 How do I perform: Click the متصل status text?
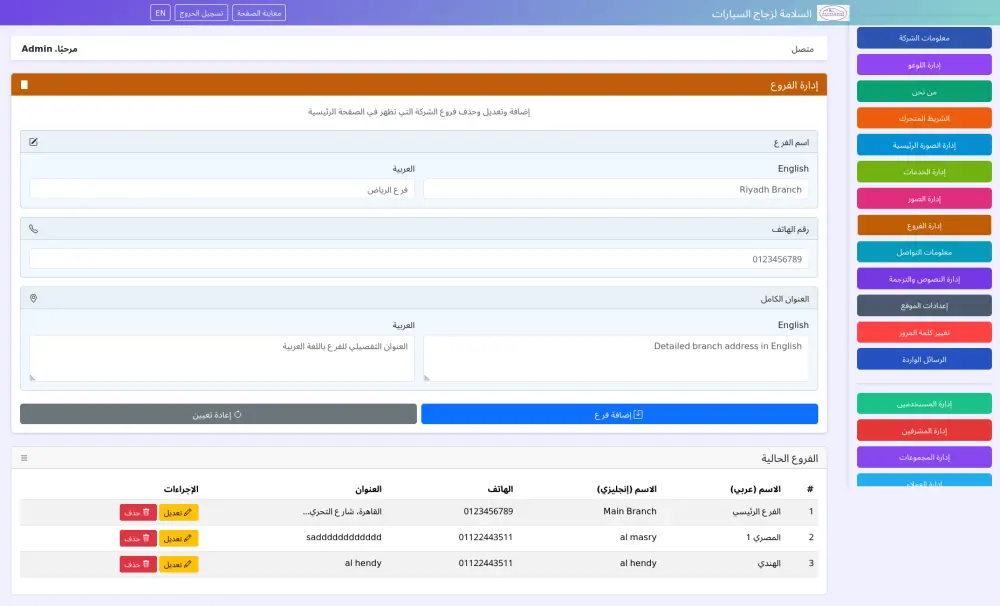coord(802,49)
